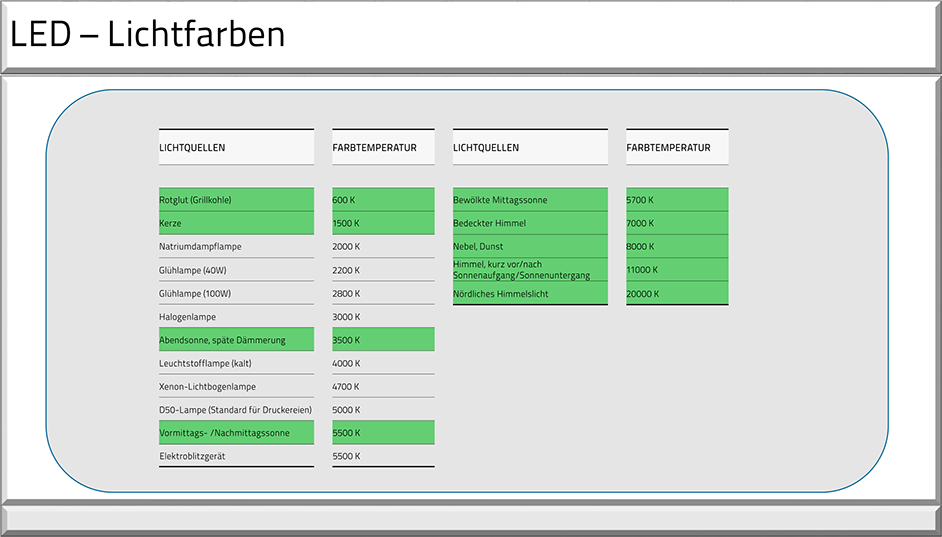Click the "Nördliches Himmelslicht" cell

[x=530, y=294]
